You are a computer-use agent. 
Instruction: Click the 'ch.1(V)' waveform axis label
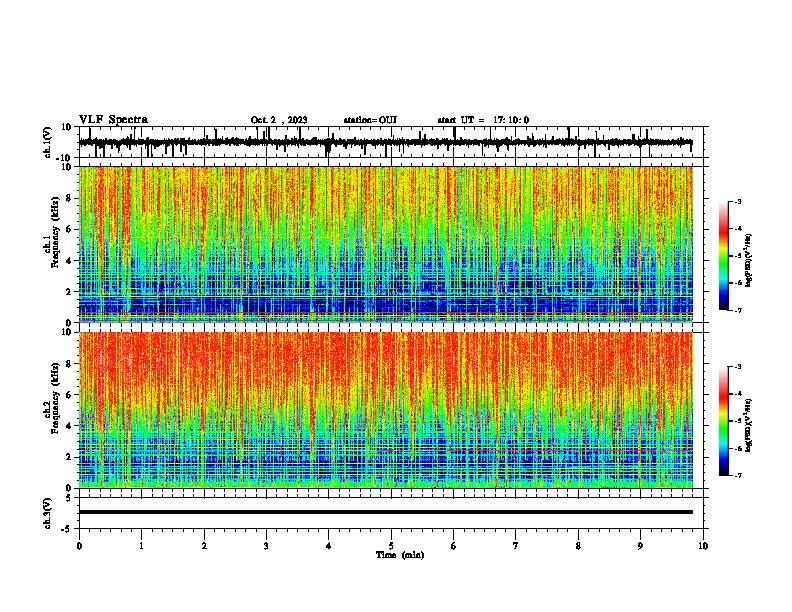click(x=48, y=142)
